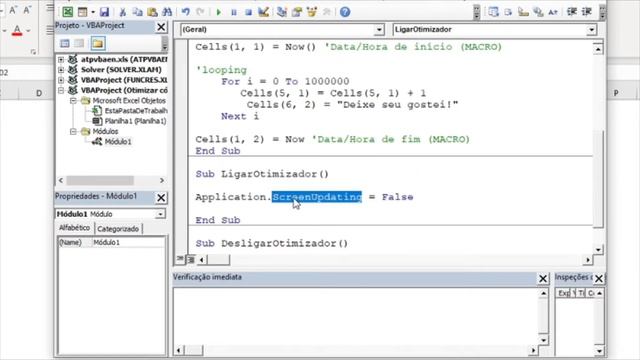Click the Copy icon in toolbar
This screenshot has width=640, height=360.
pos(138,12)
